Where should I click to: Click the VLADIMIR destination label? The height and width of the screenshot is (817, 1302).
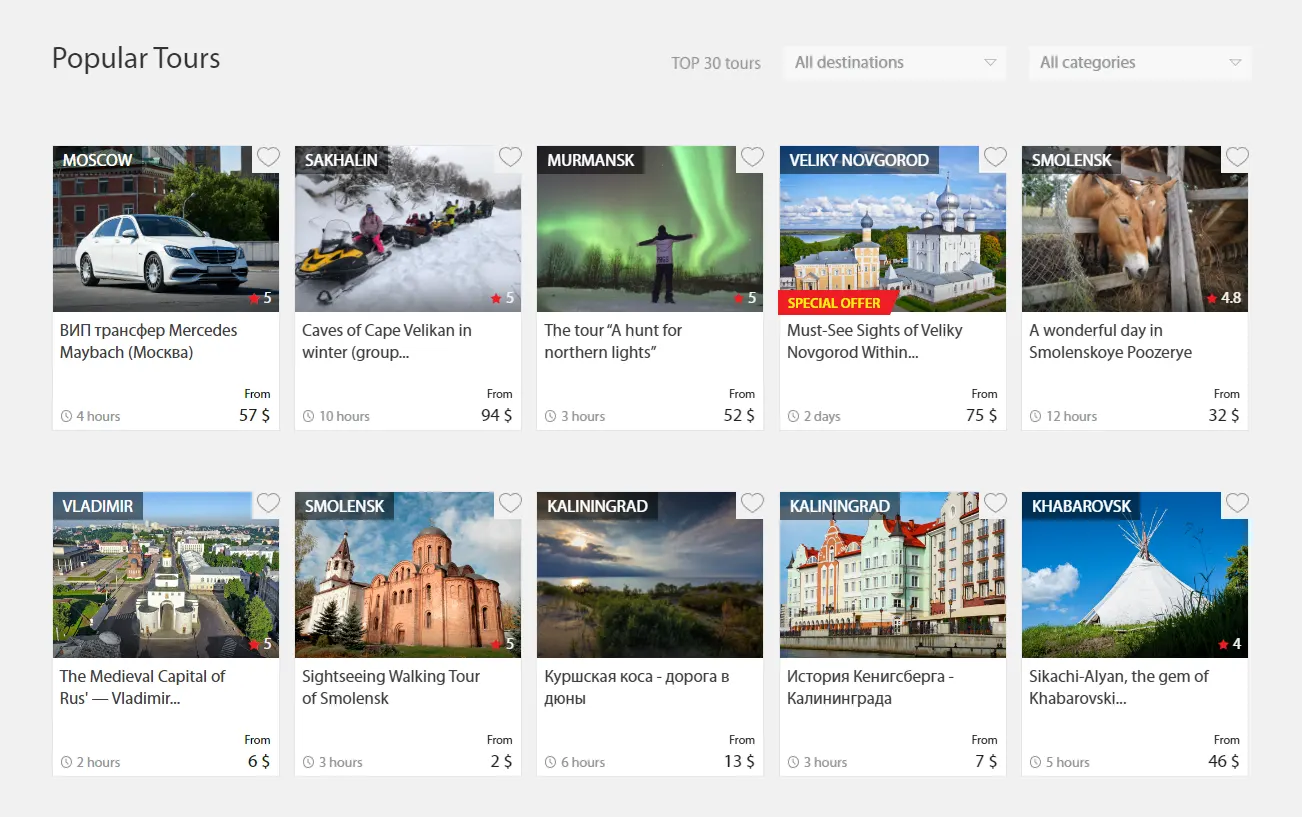tap(98, 506)
